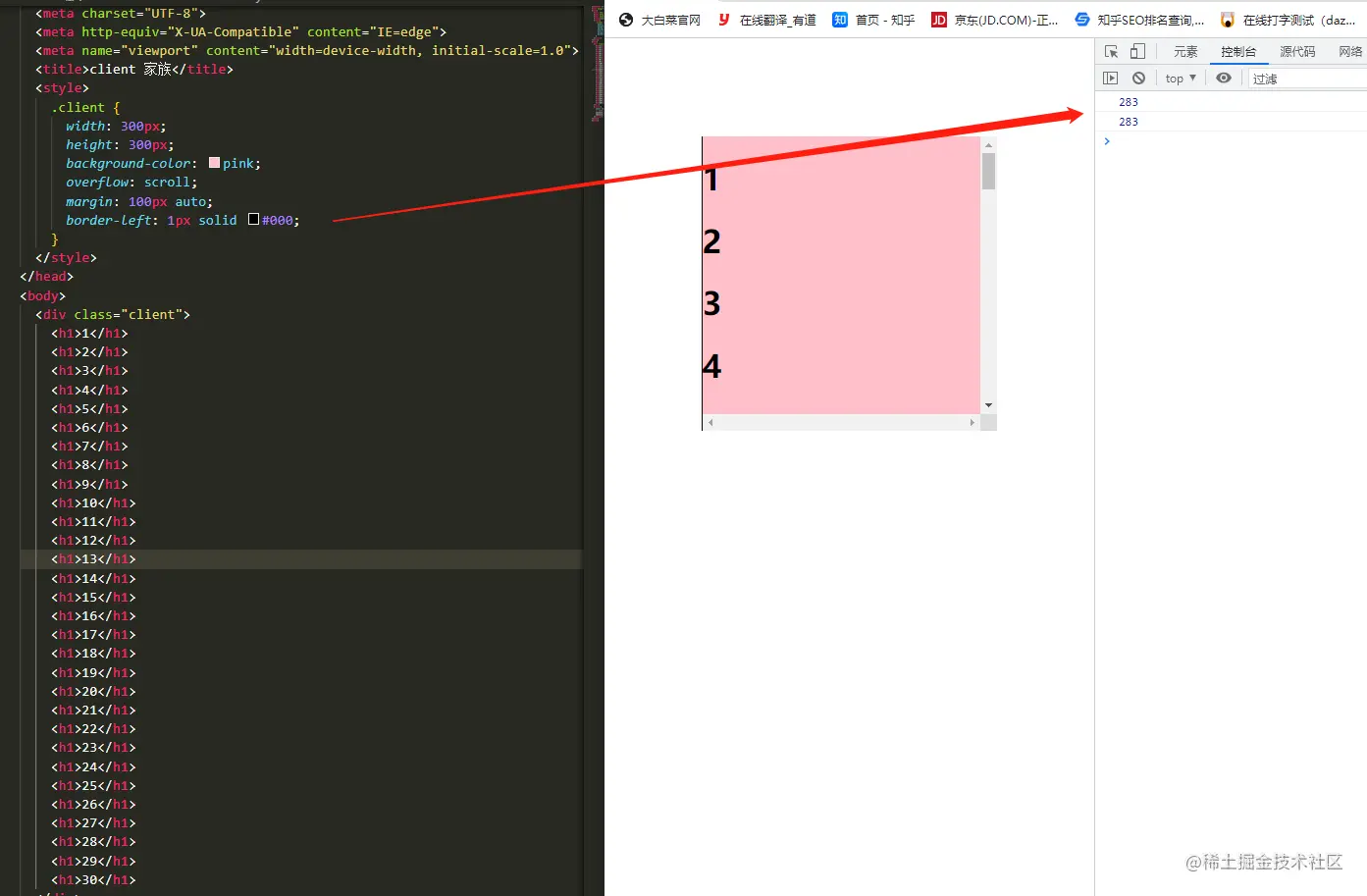Viewport: 1367px width, 896px height.
Task: Click heading 2 in the pink box
Action: click(712, 241)
